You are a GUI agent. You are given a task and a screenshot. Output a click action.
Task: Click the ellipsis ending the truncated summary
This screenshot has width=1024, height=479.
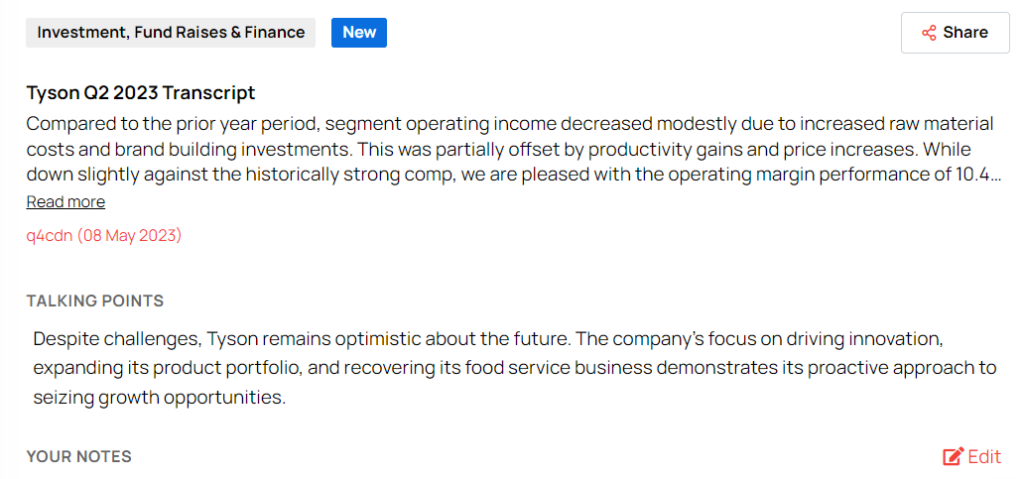(x=994, y=174)
